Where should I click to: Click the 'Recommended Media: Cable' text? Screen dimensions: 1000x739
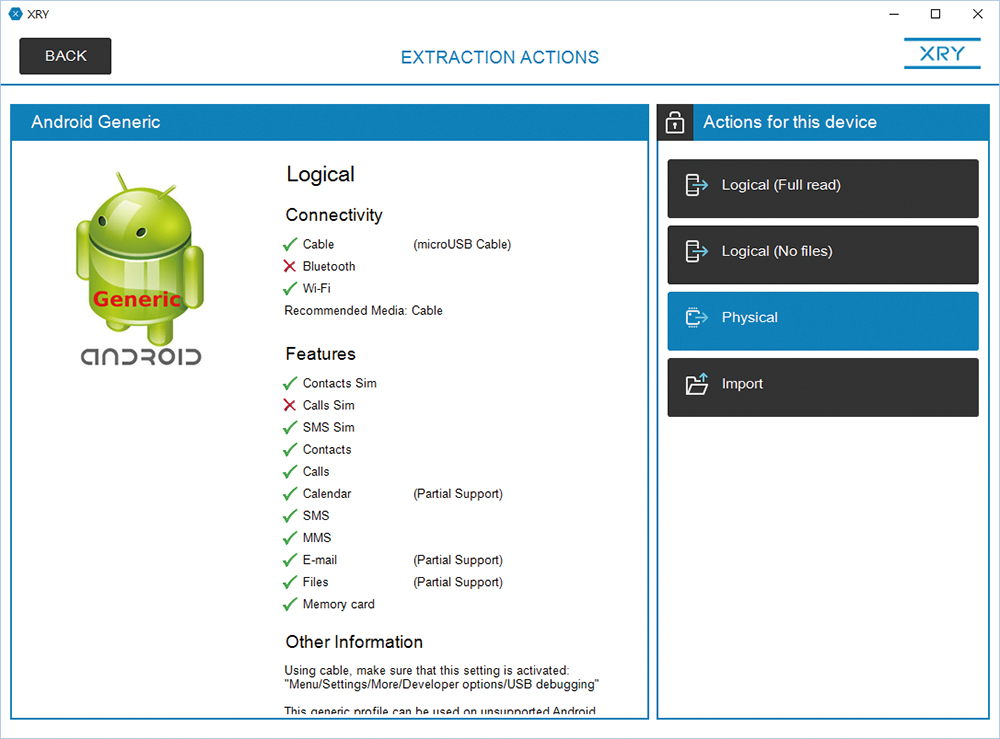pyautogui.click(x=364, y=311)
